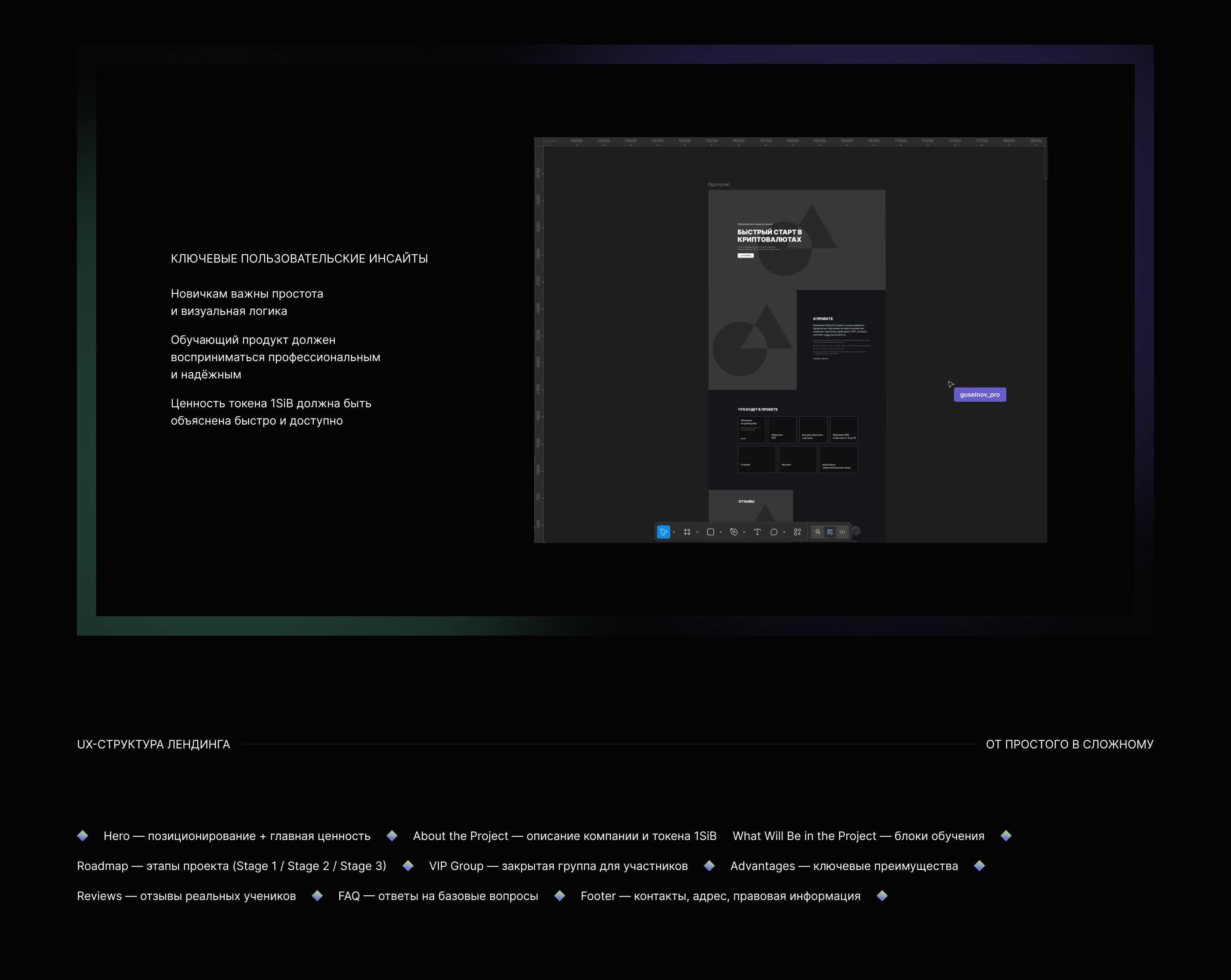
Task: Switch to Dev Mode via the code icon
Action: click(x=843, y=532)
